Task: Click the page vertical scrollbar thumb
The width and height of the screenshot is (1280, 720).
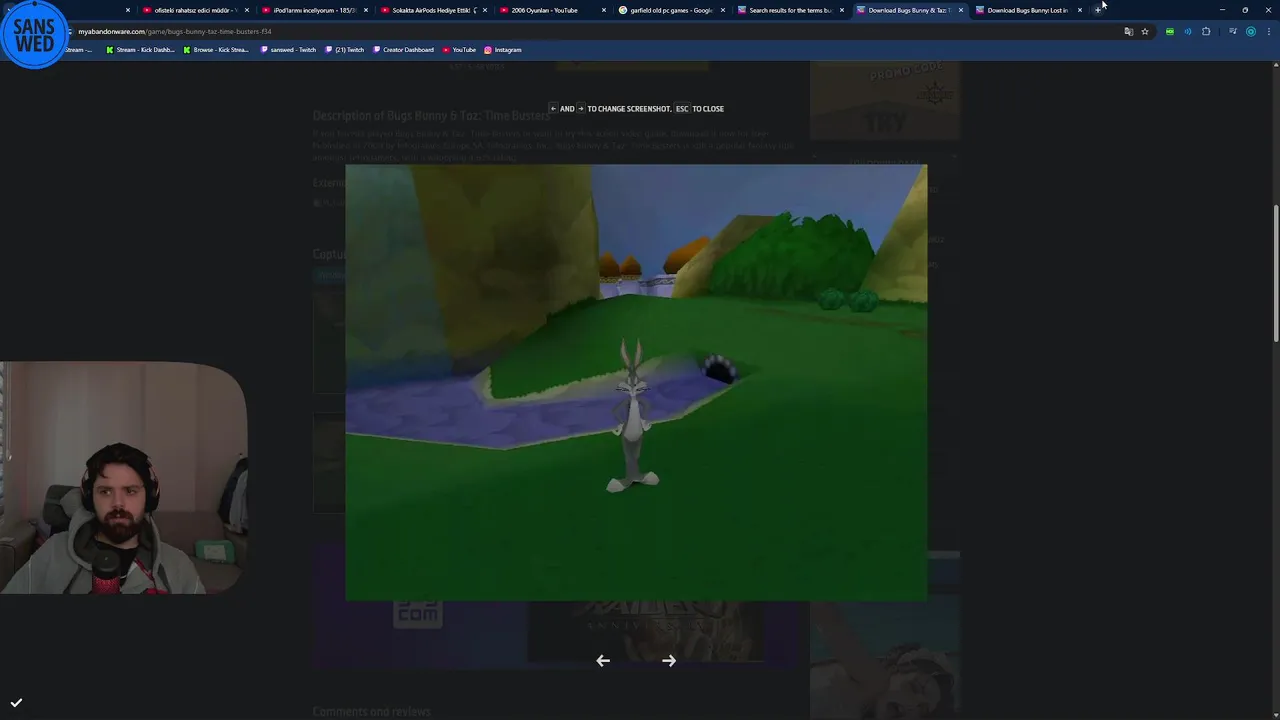Action: (1275, 273)
